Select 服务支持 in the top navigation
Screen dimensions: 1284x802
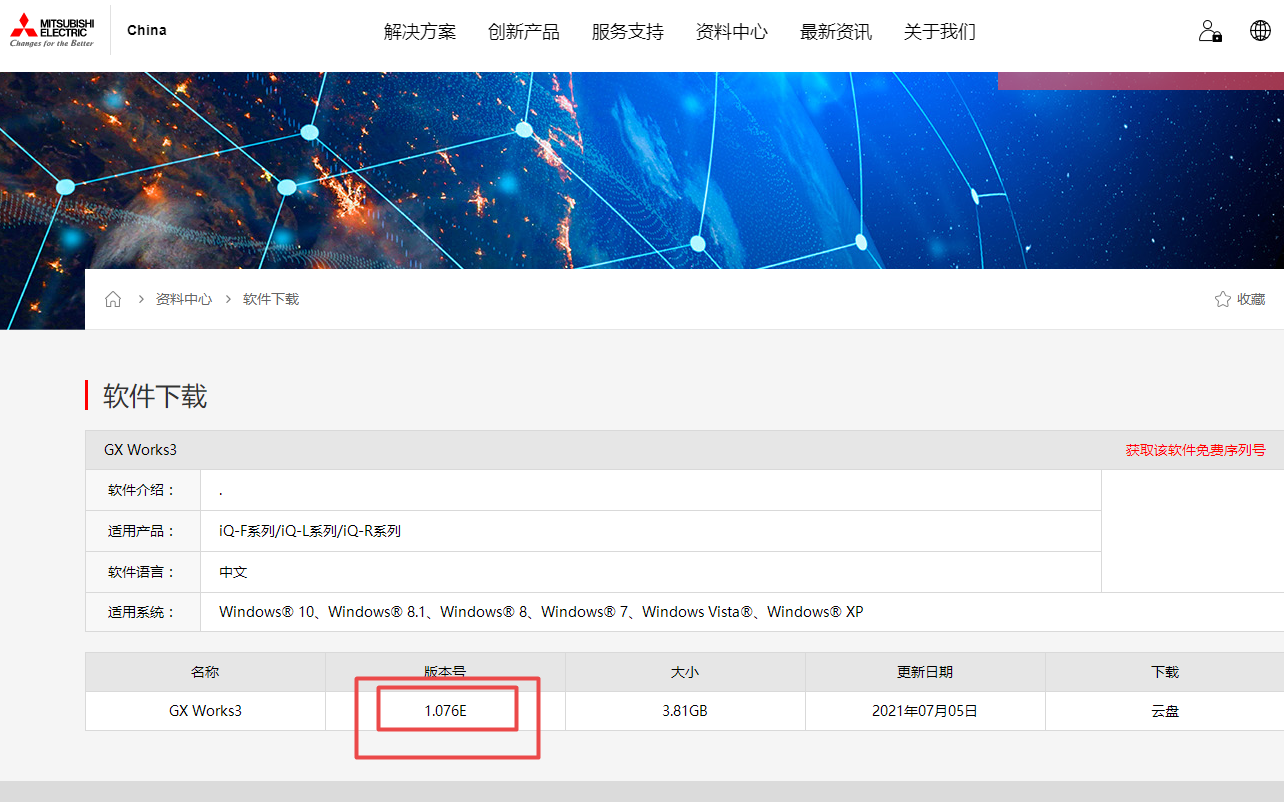coord(628,32)
